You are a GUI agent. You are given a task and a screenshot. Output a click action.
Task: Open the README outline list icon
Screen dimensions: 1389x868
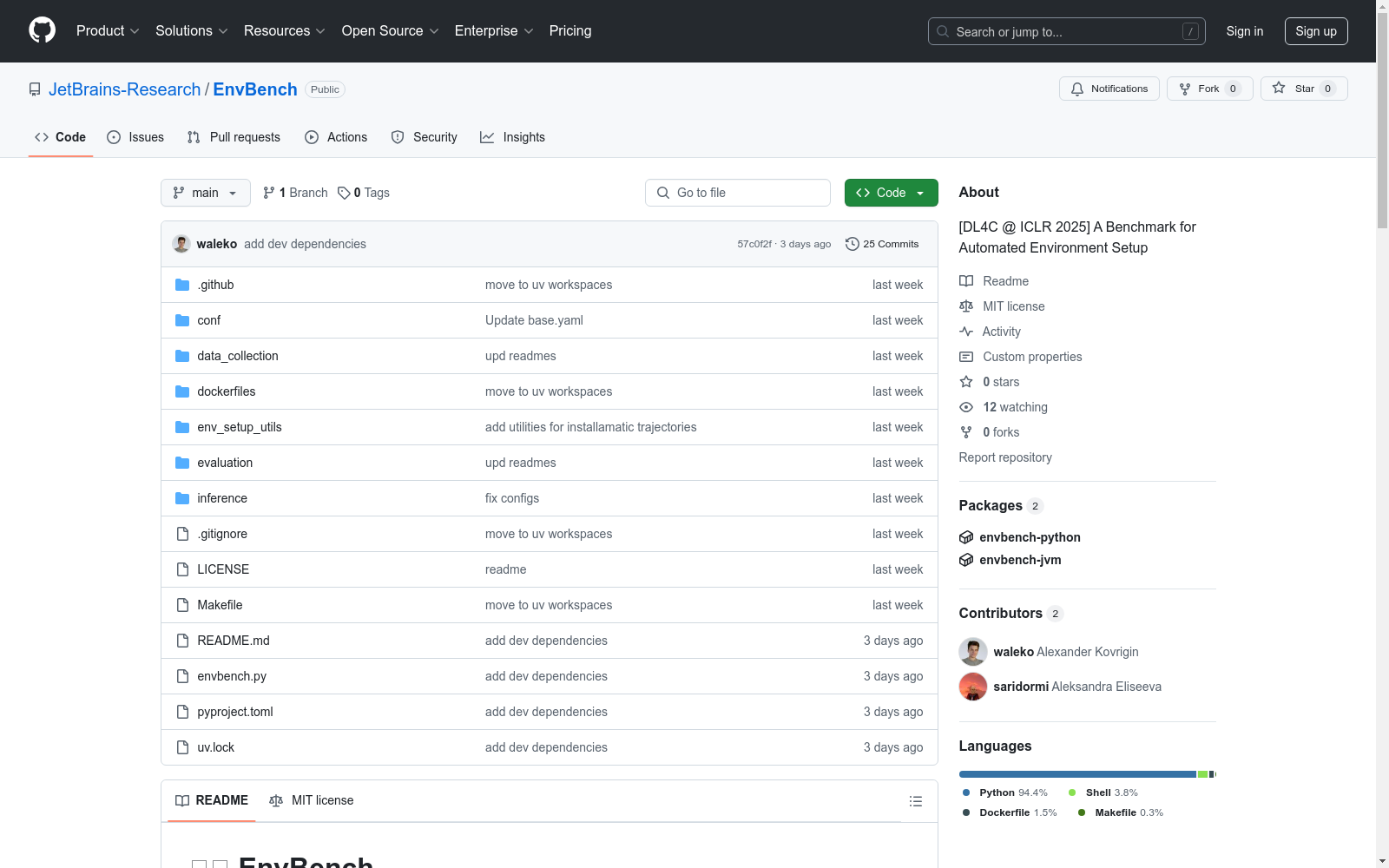click(915, 801)
